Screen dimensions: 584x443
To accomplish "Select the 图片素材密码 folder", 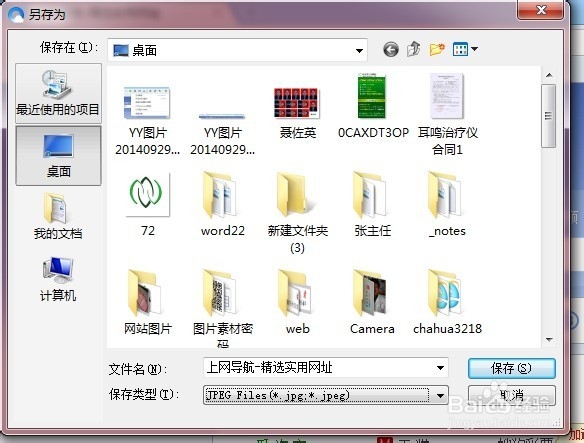I will pos(222,307).
